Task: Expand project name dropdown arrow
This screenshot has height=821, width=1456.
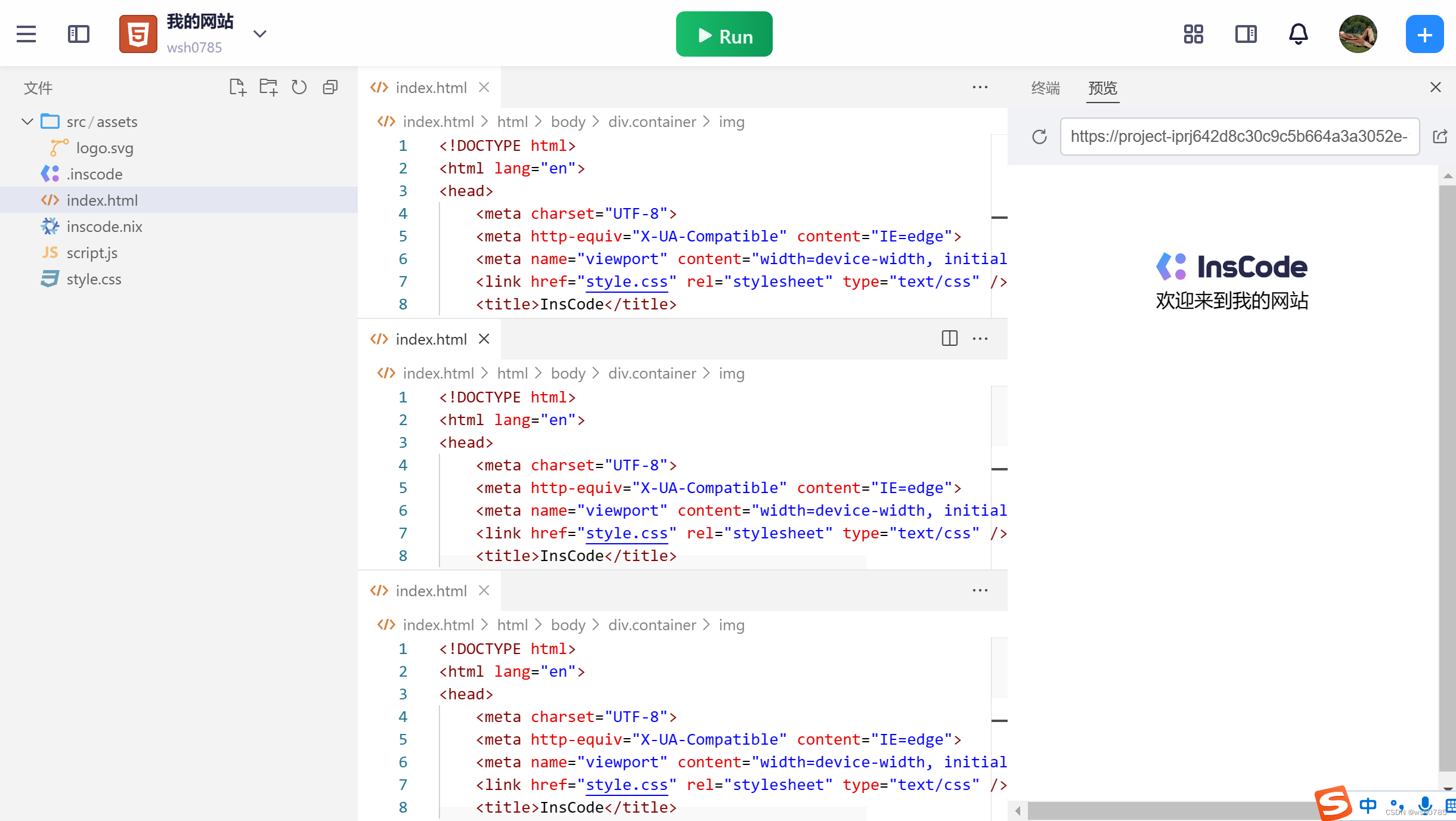Action: pos(259,34)
